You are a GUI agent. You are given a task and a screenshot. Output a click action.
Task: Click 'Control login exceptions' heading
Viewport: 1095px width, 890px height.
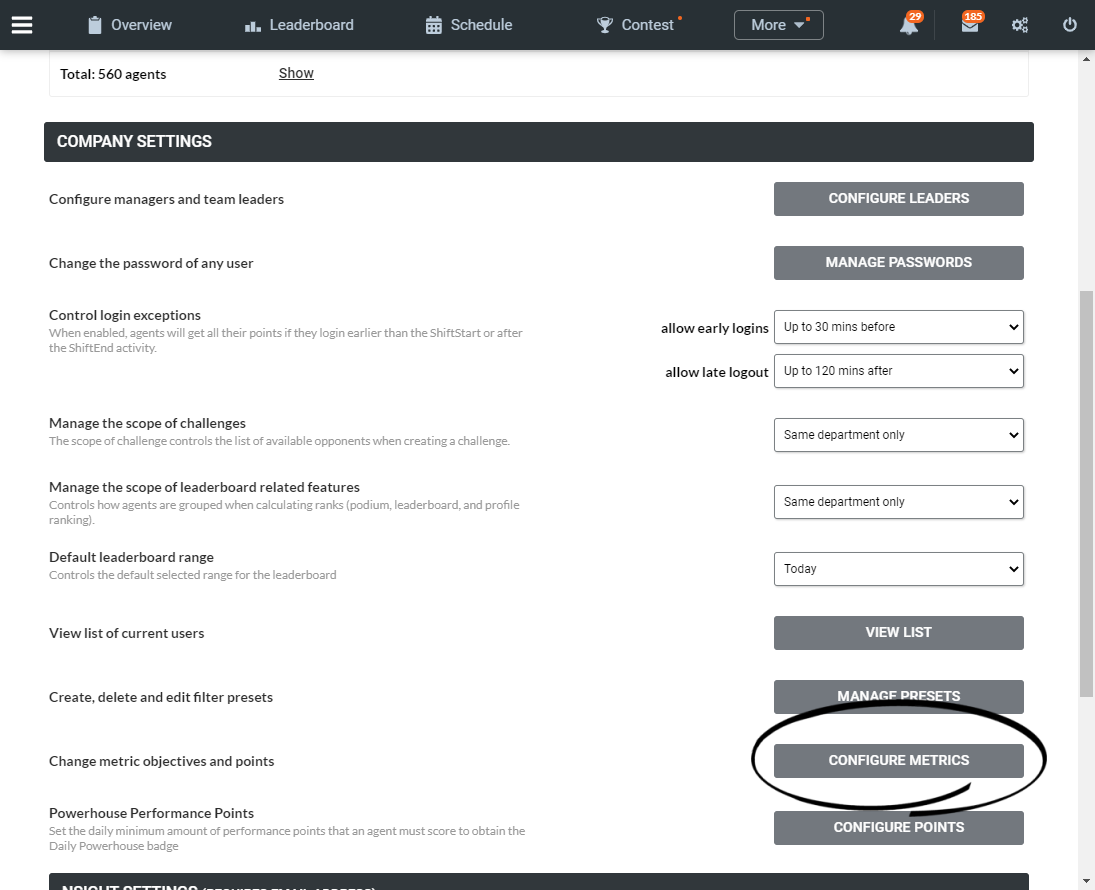click(x=125, y=315)
